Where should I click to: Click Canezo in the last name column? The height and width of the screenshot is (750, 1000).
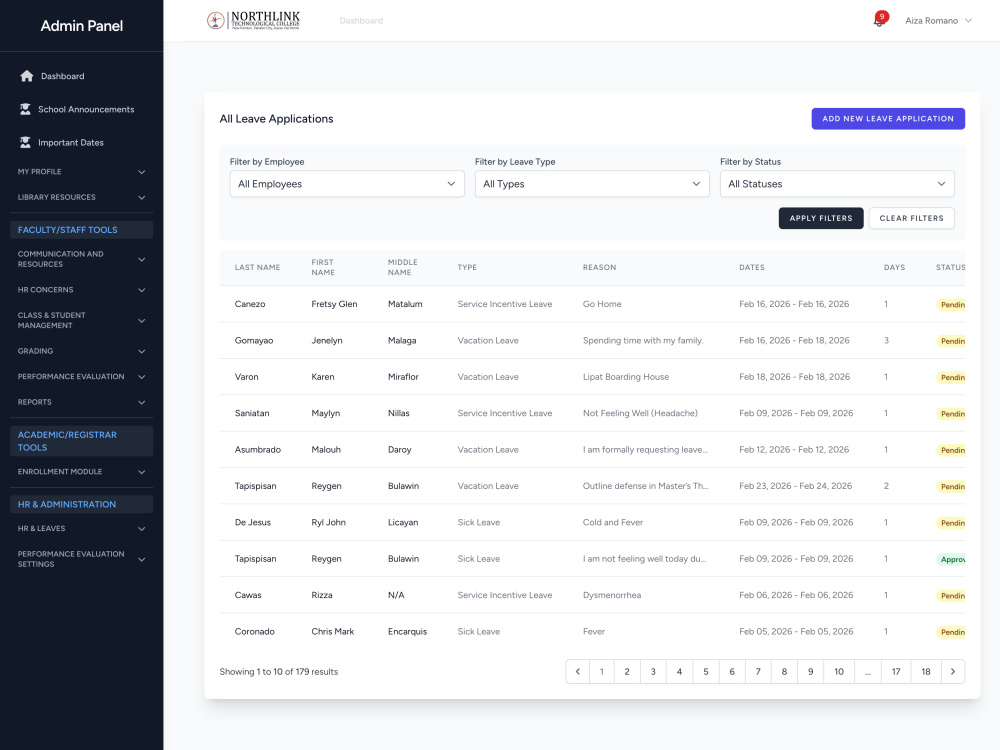click(249, 304)
